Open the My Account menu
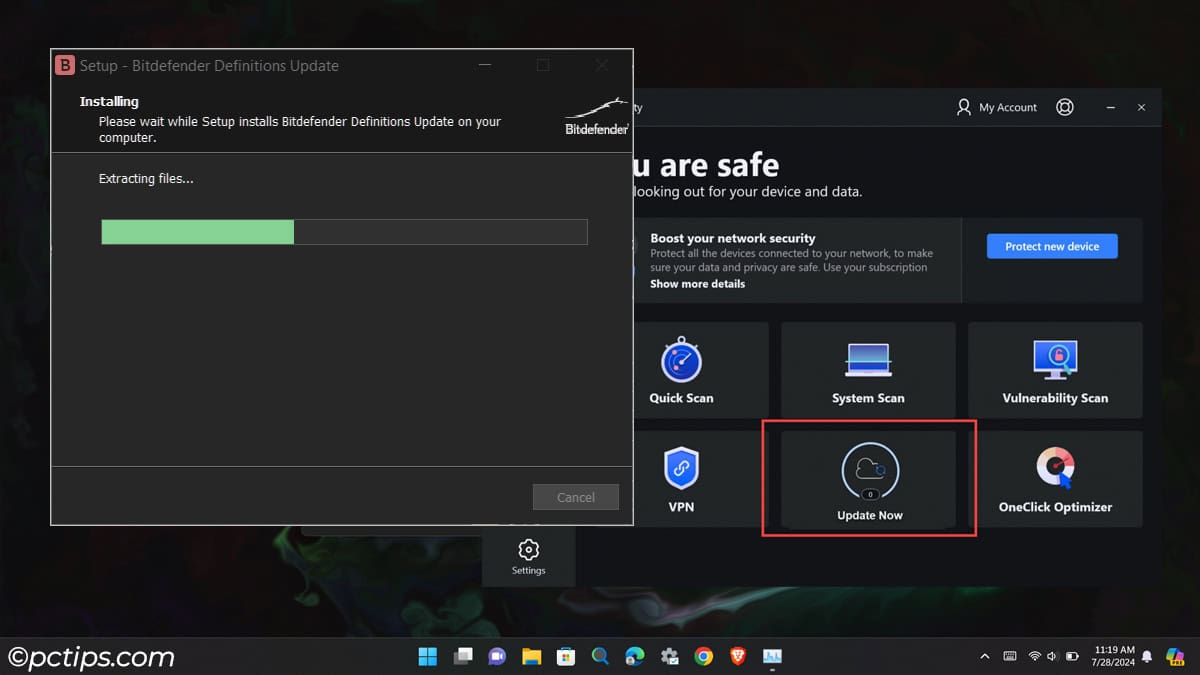The width and height of the screenshot is (1200, 675). pyautogui.click(x=996, y=107)
